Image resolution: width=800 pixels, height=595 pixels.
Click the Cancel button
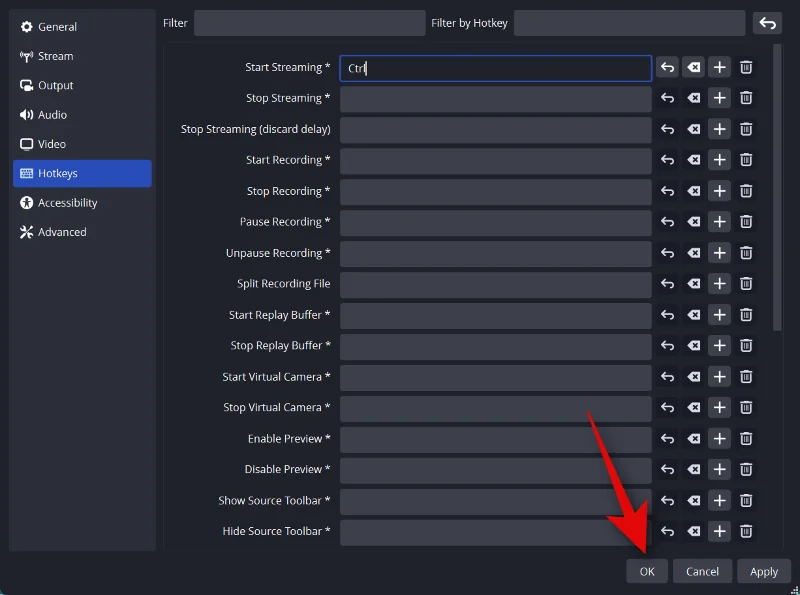pyautogui.click(x=702, y=571)
